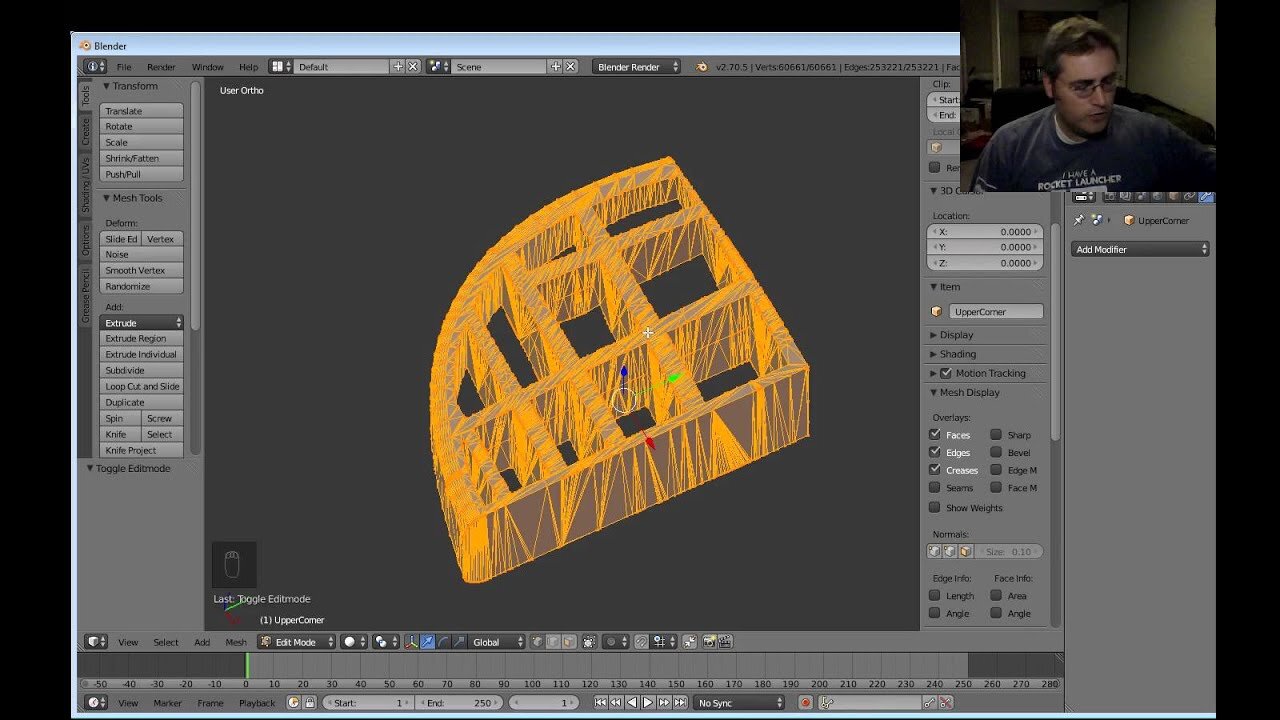This screenshot has height=720, width=1280.
Task: Select the translate manipulator arrow icon
Action: [427, 642]
